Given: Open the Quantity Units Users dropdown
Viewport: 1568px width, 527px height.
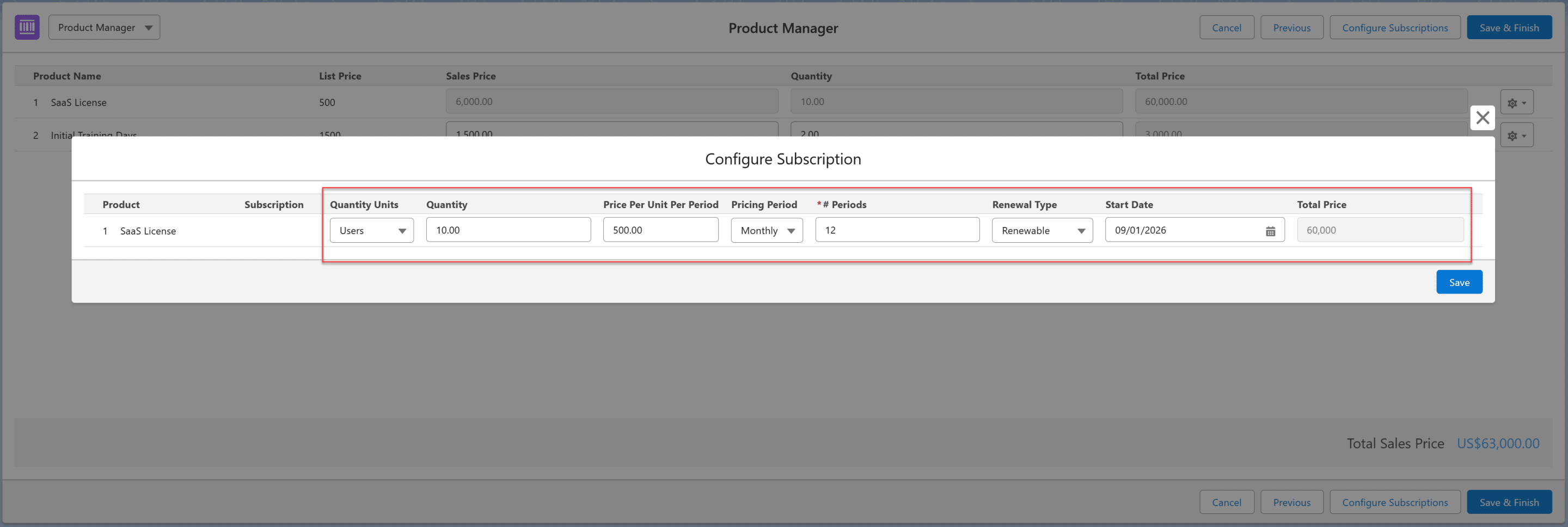Looking at the screenshot, I should click(371, 231).
